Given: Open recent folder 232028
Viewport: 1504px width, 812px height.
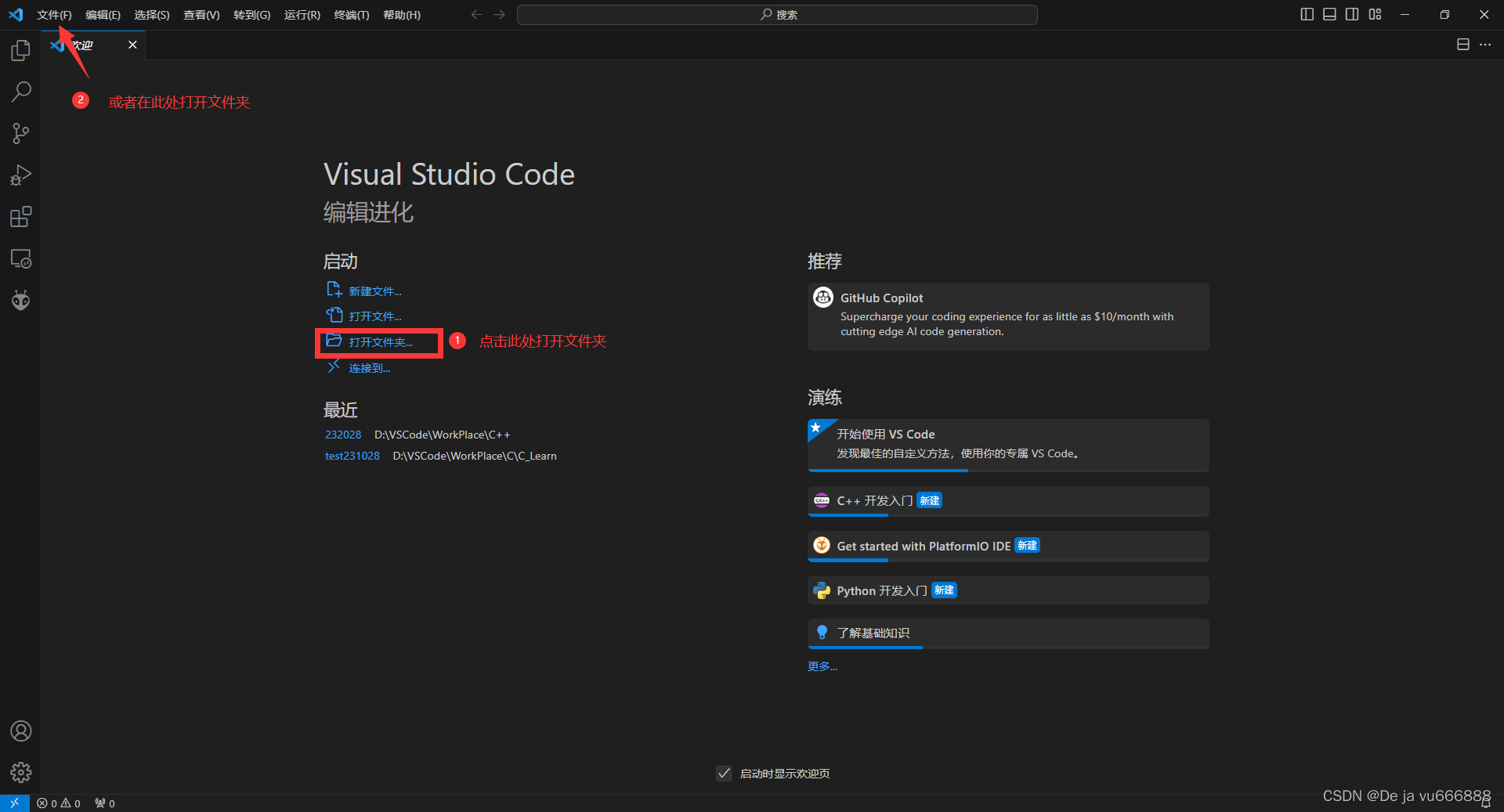Looking at the screenshot, I should tap(343, 435).
